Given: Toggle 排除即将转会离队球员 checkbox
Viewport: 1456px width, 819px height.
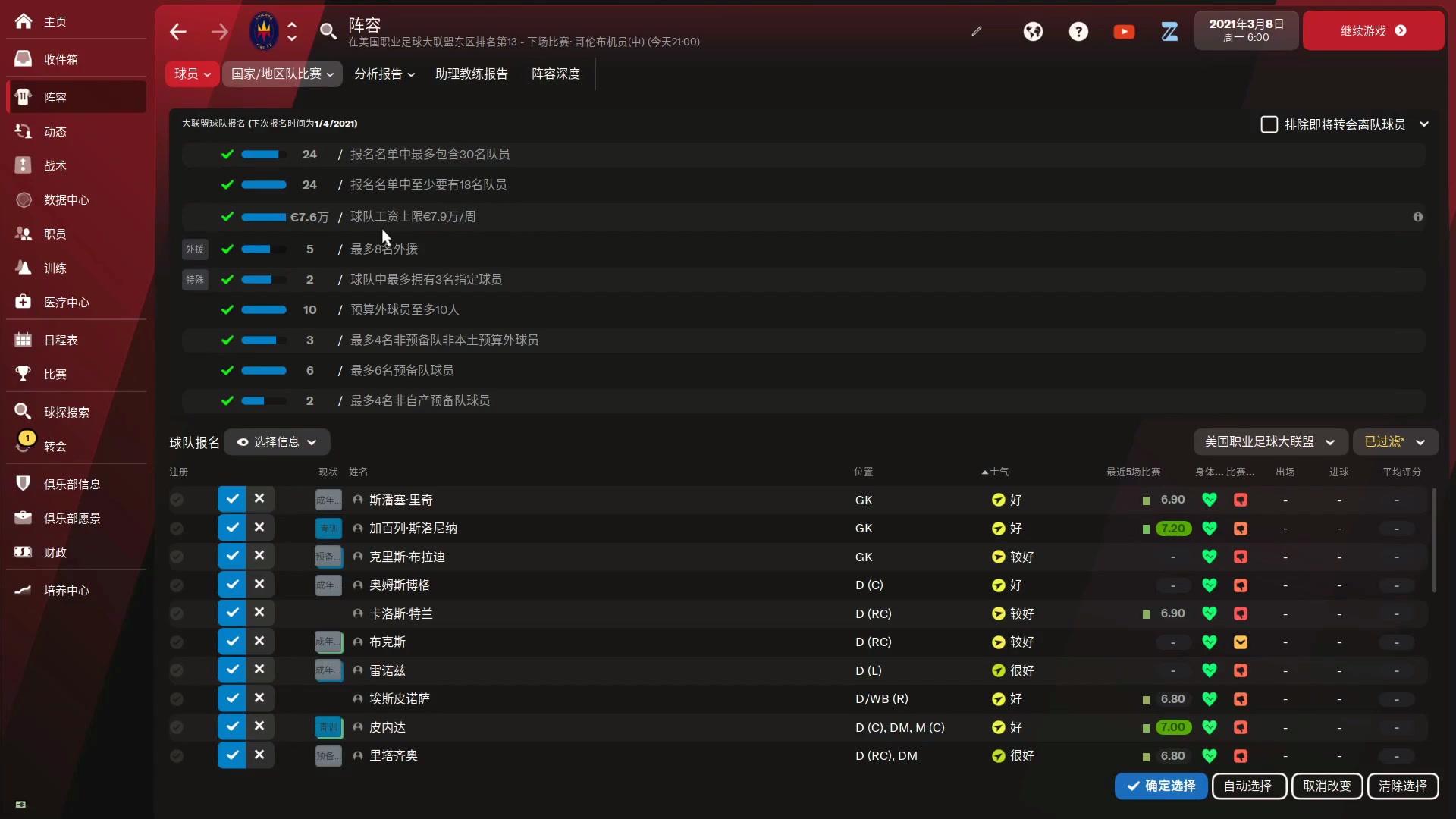Looking at the screenshot, I should point(1269,124).
